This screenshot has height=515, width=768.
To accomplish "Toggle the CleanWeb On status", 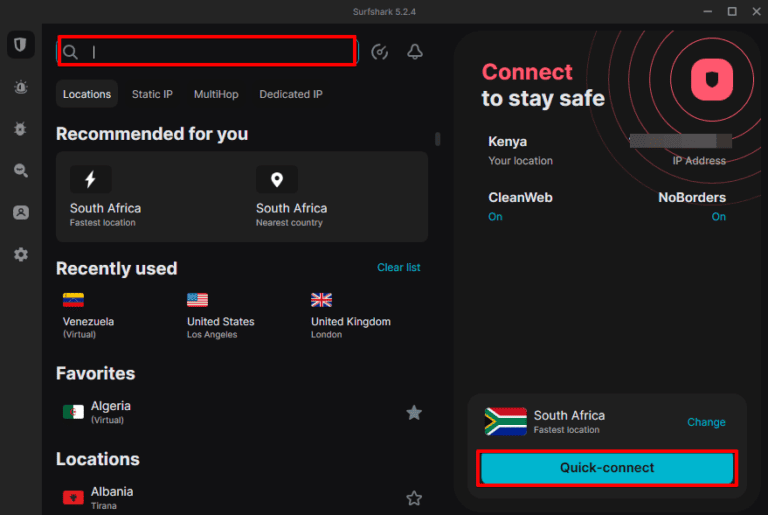I will tap(495, 217).
